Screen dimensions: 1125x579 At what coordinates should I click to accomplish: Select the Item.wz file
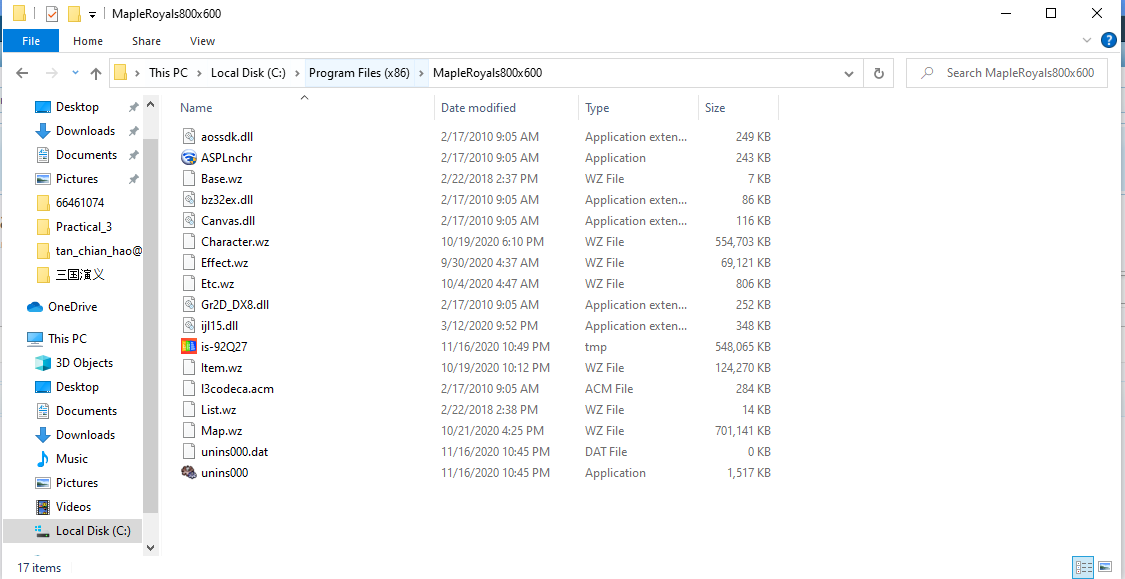click(222, 368)
